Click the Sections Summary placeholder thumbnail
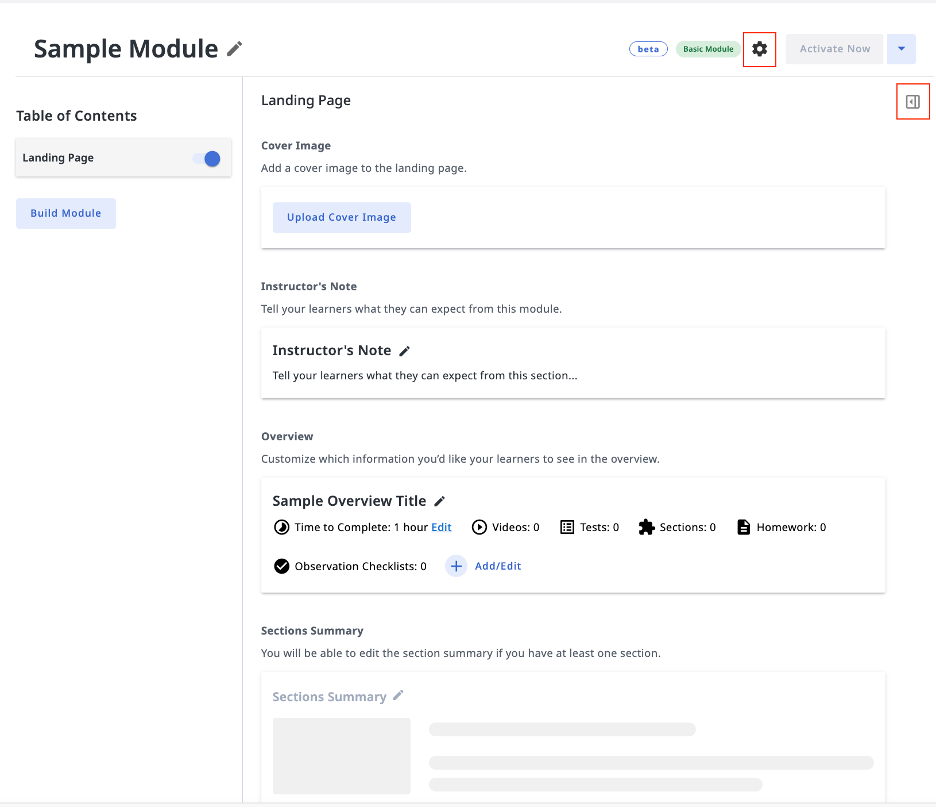 pyautogui.click(x=341, y=755)
